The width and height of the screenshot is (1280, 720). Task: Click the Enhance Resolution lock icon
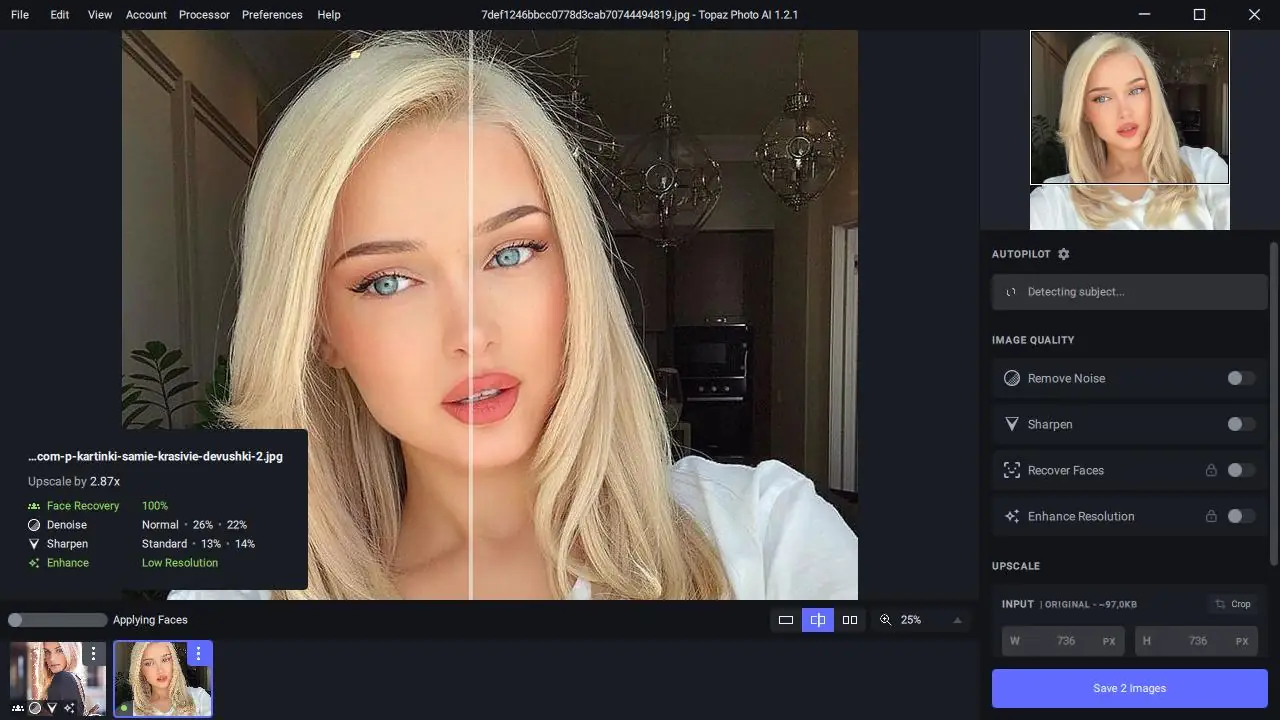click(1211, 516)
